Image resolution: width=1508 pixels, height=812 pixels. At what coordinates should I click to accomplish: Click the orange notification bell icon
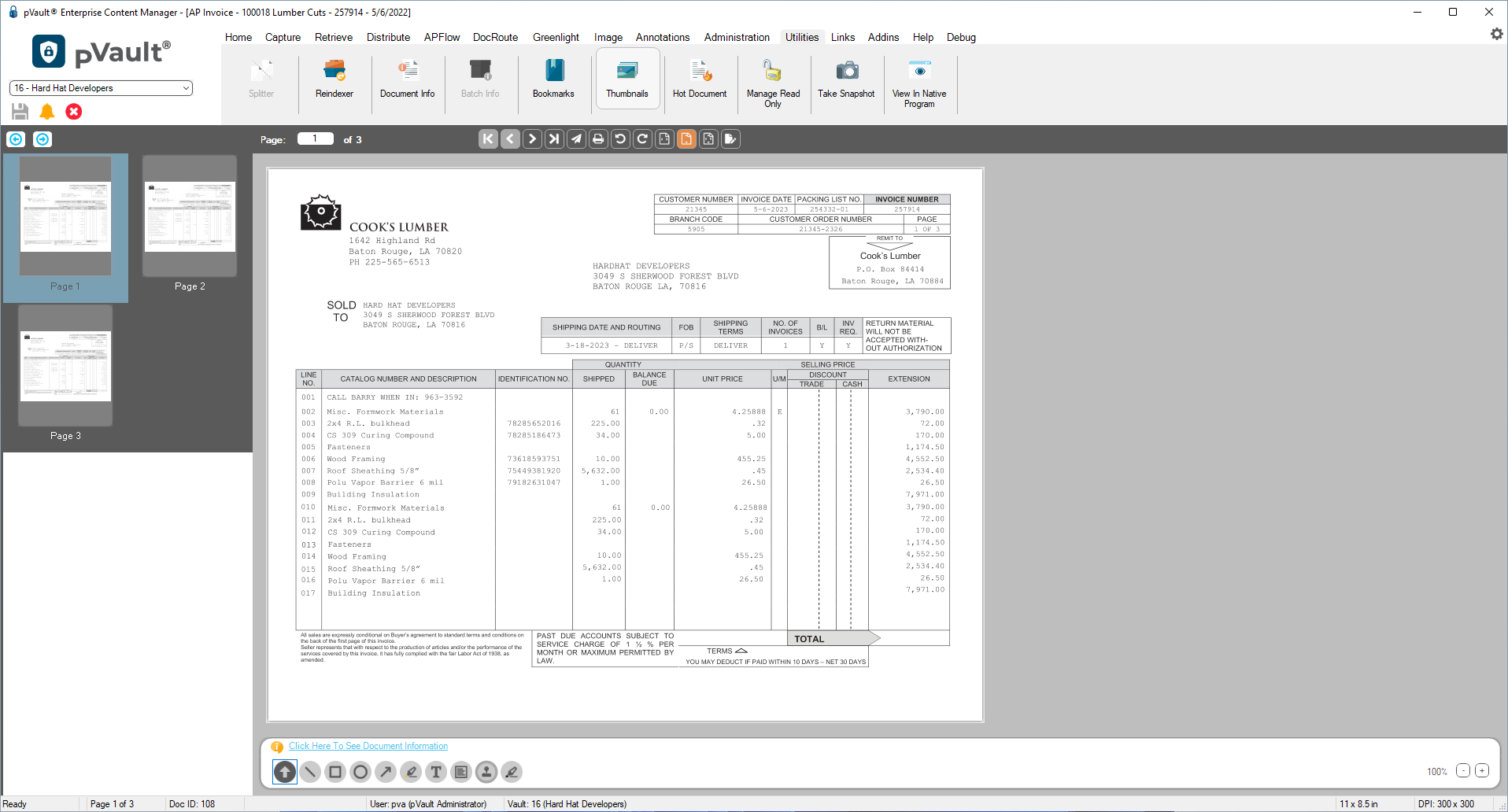click(47, 112)
